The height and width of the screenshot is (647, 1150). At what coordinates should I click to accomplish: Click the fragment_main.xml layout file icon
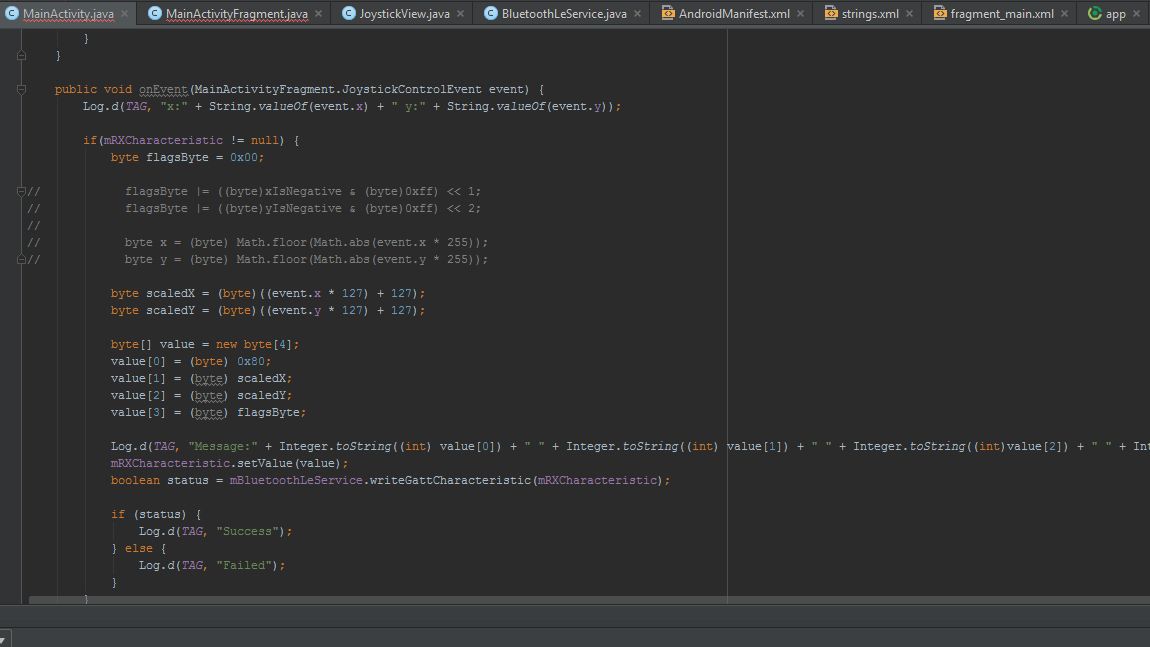pyautogui.click(x=939, y=13)
